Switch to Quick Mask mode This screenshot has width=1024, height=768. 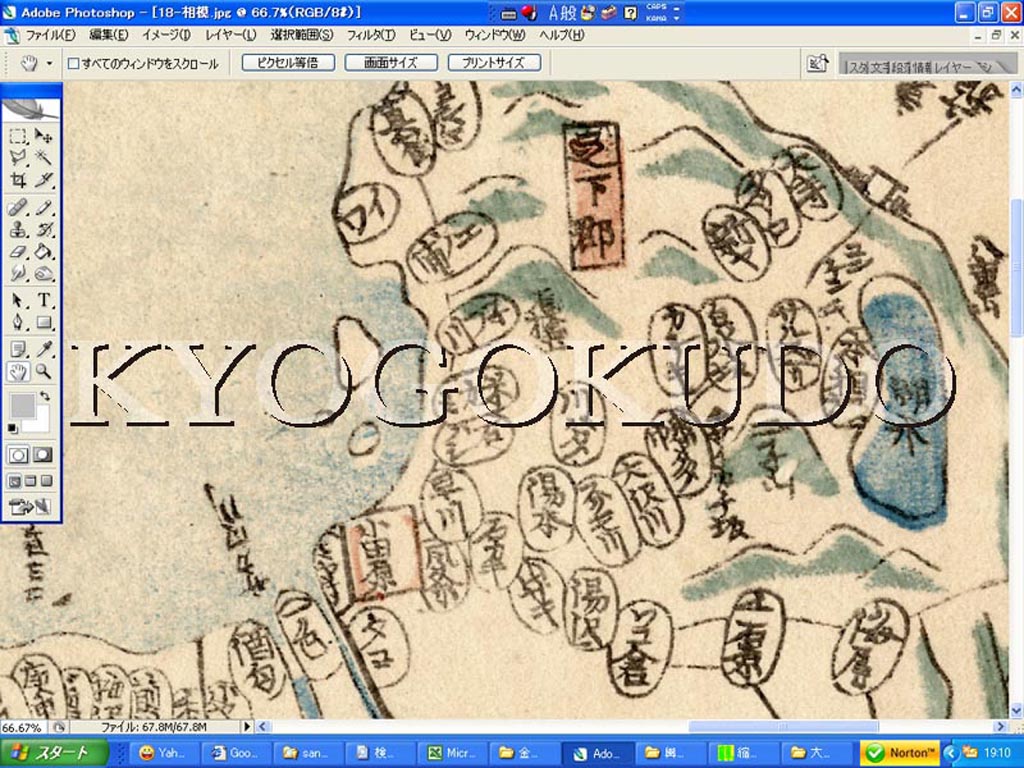pyautogui.click(x=43, y=455)
